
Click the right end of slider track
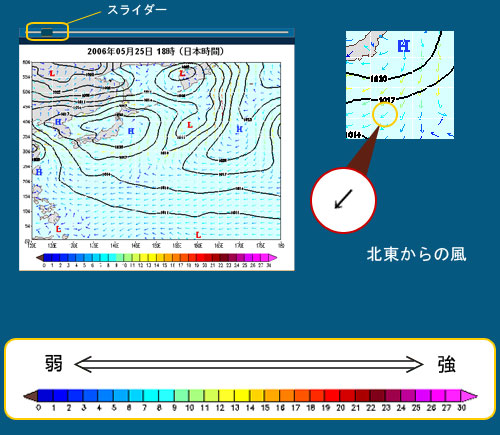click(x=286, y=32)
